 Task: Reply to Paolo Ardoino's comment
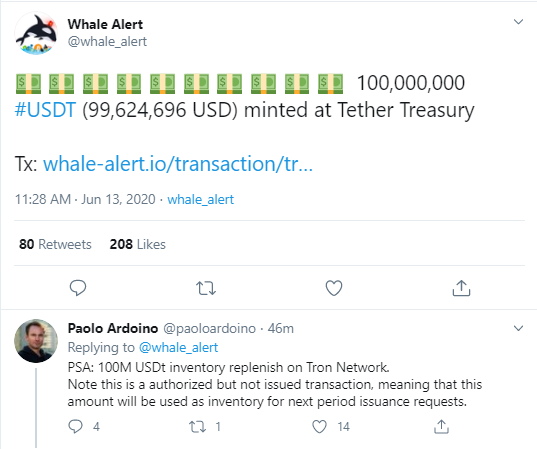(x=75, y=427)
